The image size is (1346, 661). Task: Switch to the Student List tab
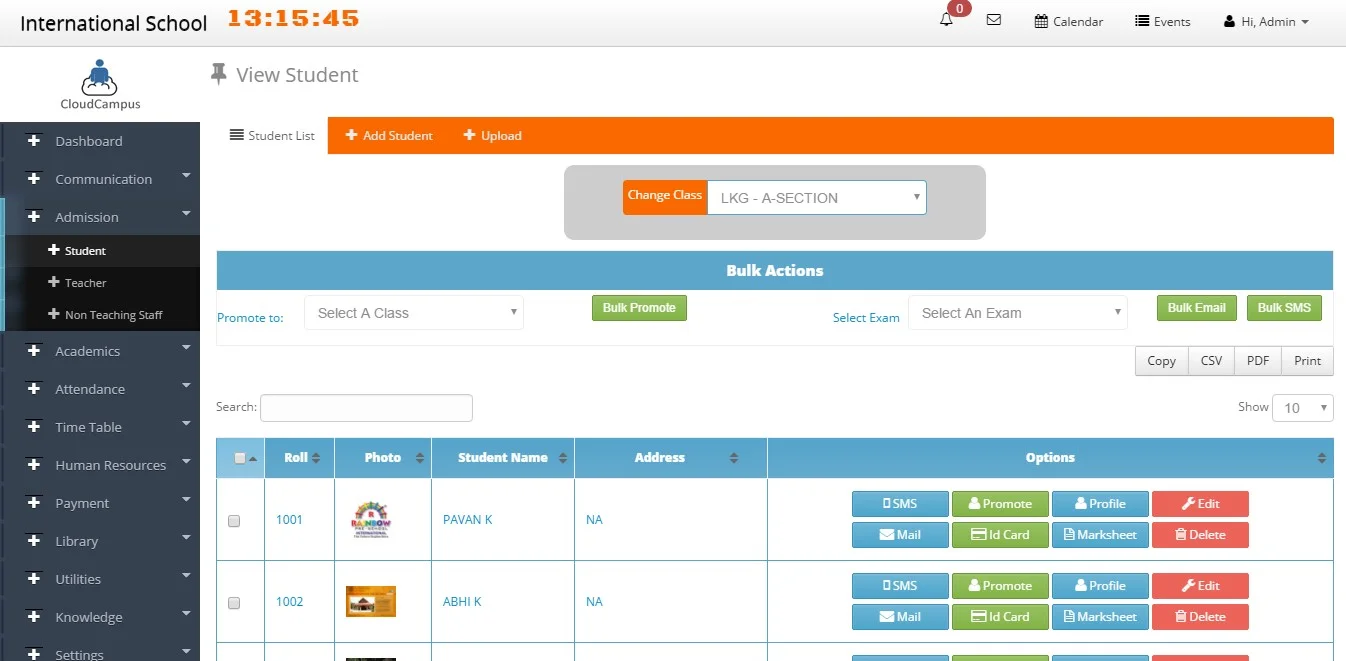(272, 135)
